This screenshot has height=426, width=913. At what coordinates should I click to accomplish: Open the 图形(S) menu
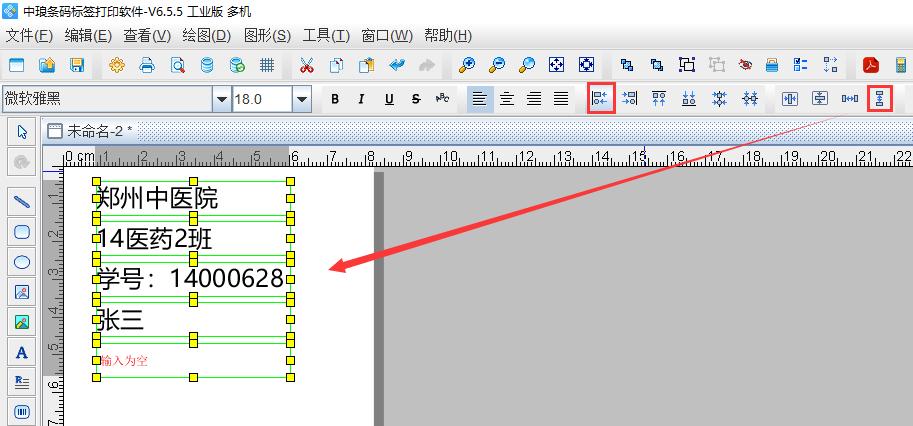click(x=267, y=36)
